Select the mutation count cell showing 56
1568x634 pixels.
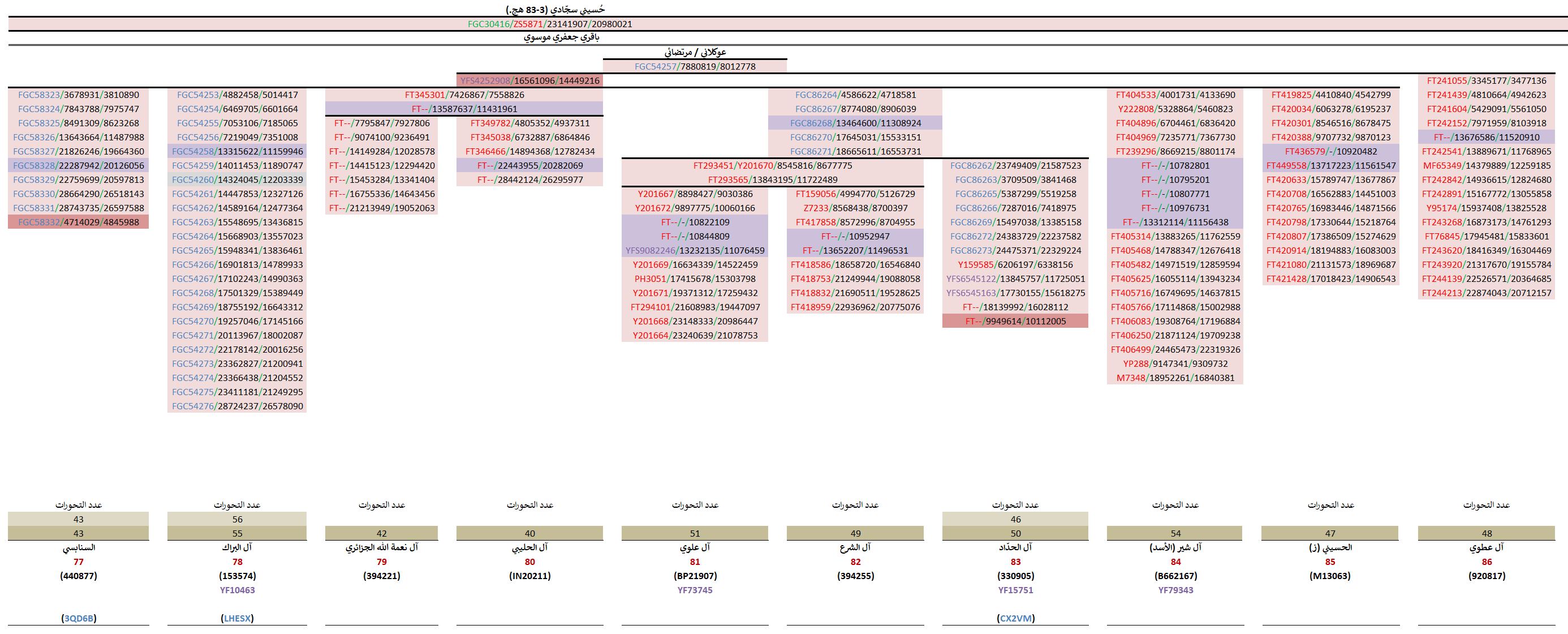[237, 519]
